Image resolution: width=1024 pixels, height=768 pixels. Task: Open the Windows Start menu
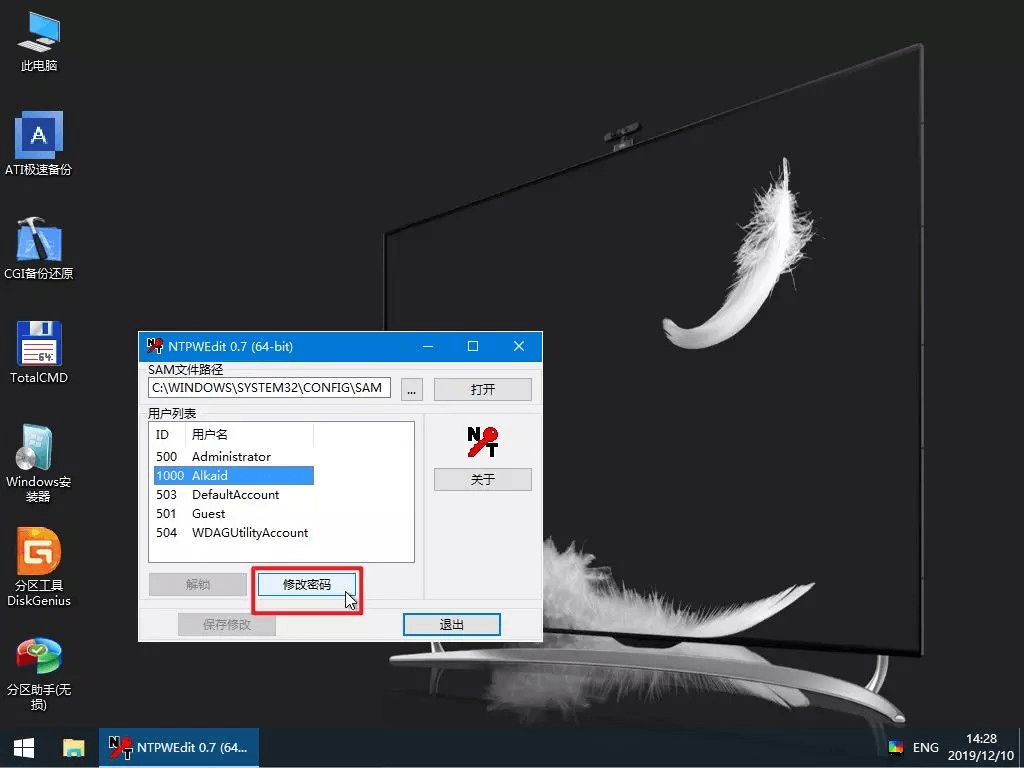(x=24, y=747)
